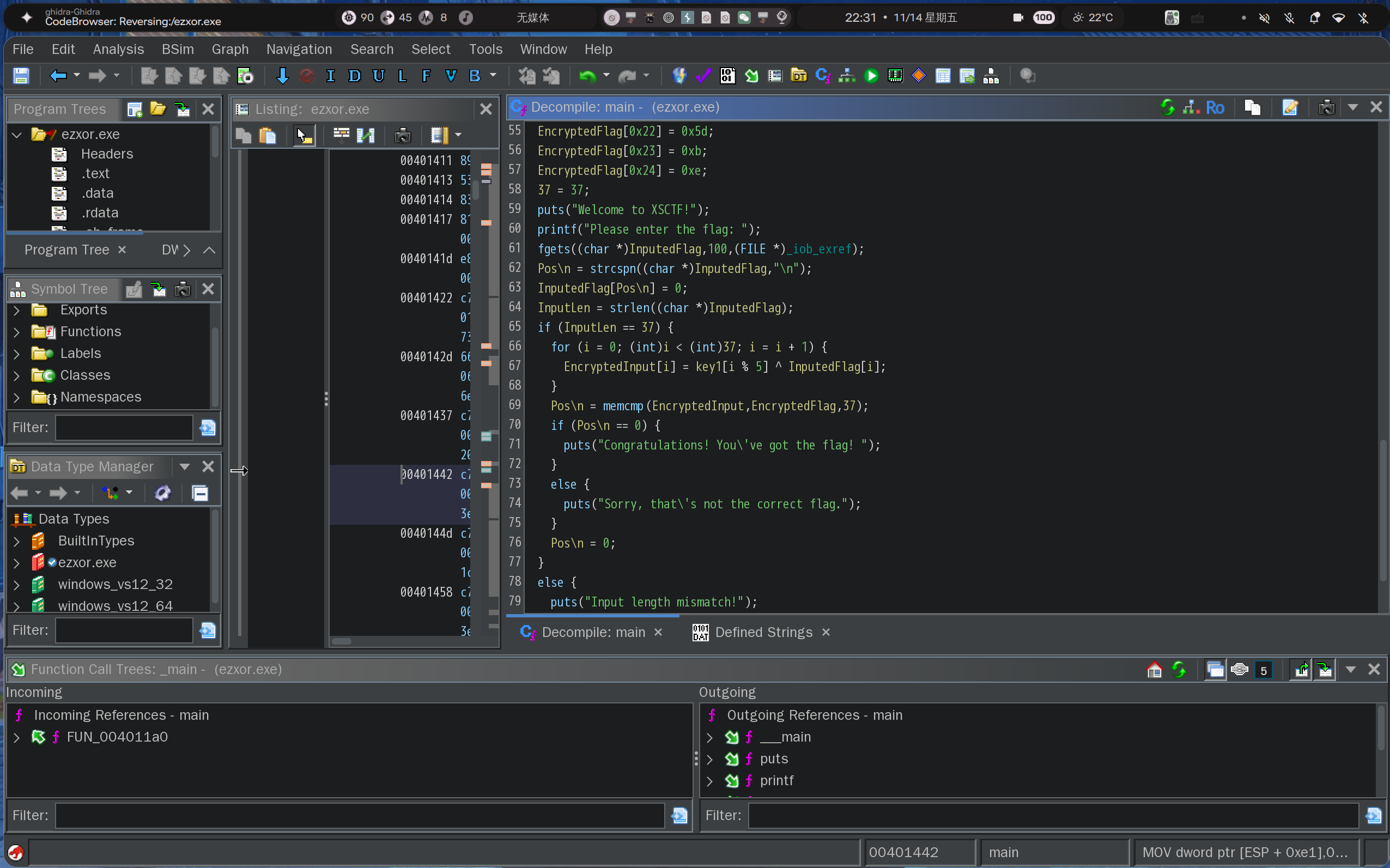This screenshot has width=1390, height=868.
Task: Toggle the Ro read-only decompiler option
Action: (x=1215, y=107)
